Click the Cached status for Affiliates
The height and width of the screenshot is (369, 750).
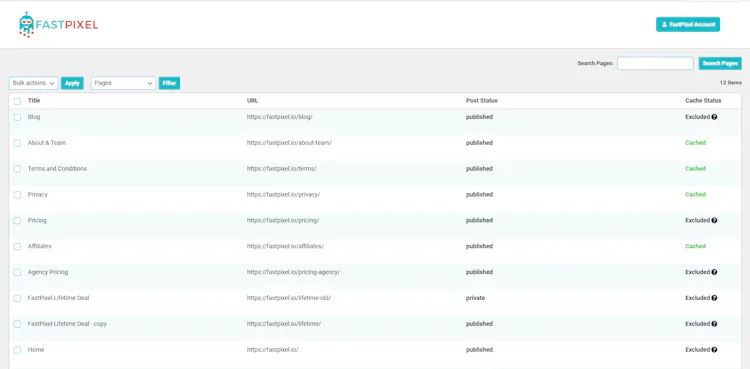(x=695, y=246)
